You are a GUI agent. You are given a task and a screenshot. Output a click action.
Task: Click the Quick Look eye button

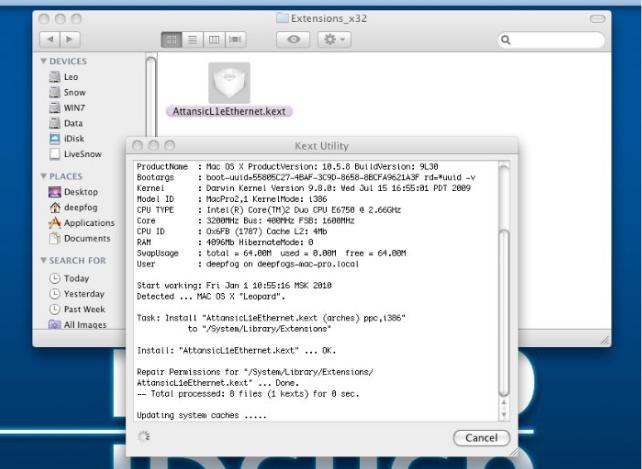tap(293, 39)
